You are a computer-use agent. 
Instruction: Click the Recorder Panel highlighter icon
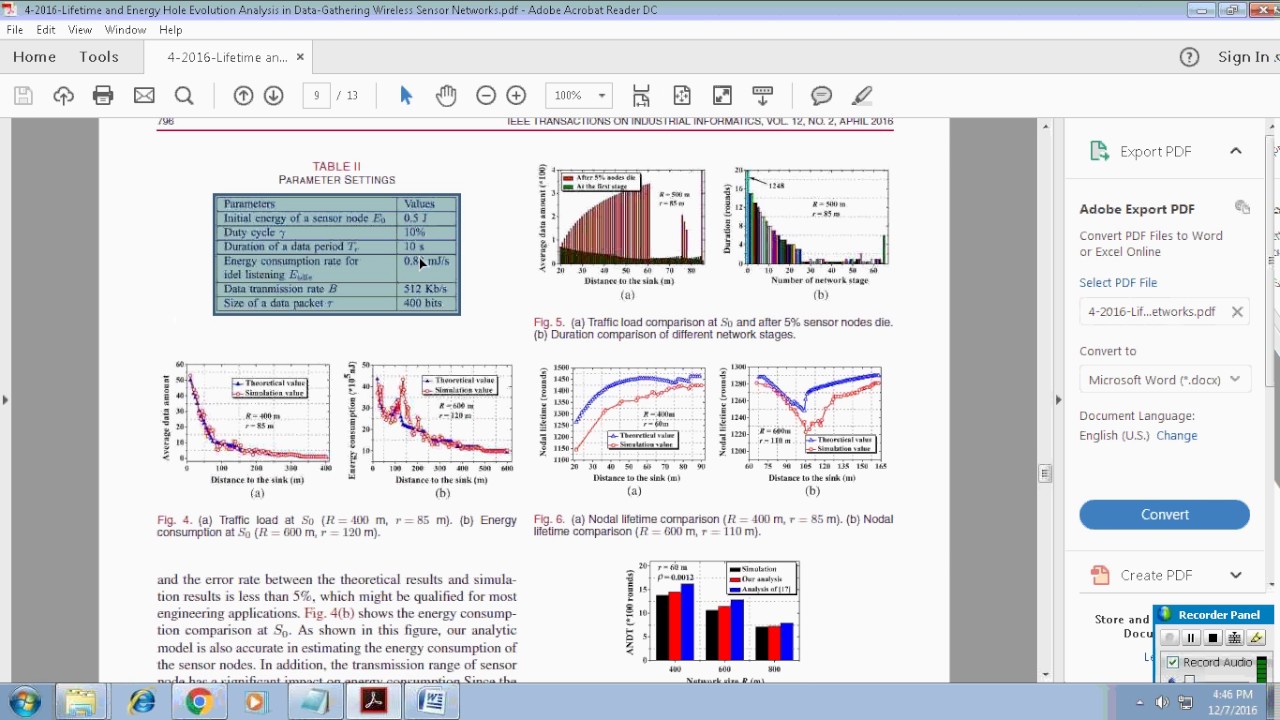tap(1257, 638)
